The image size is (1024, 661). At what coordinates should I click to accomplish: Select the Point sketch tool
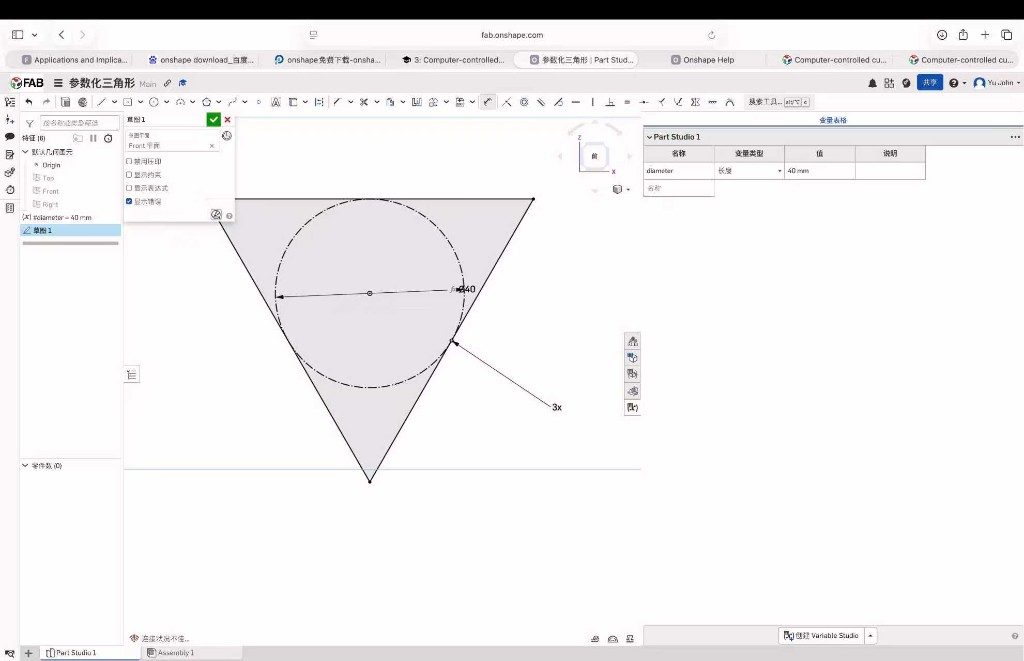click(259, 102)
